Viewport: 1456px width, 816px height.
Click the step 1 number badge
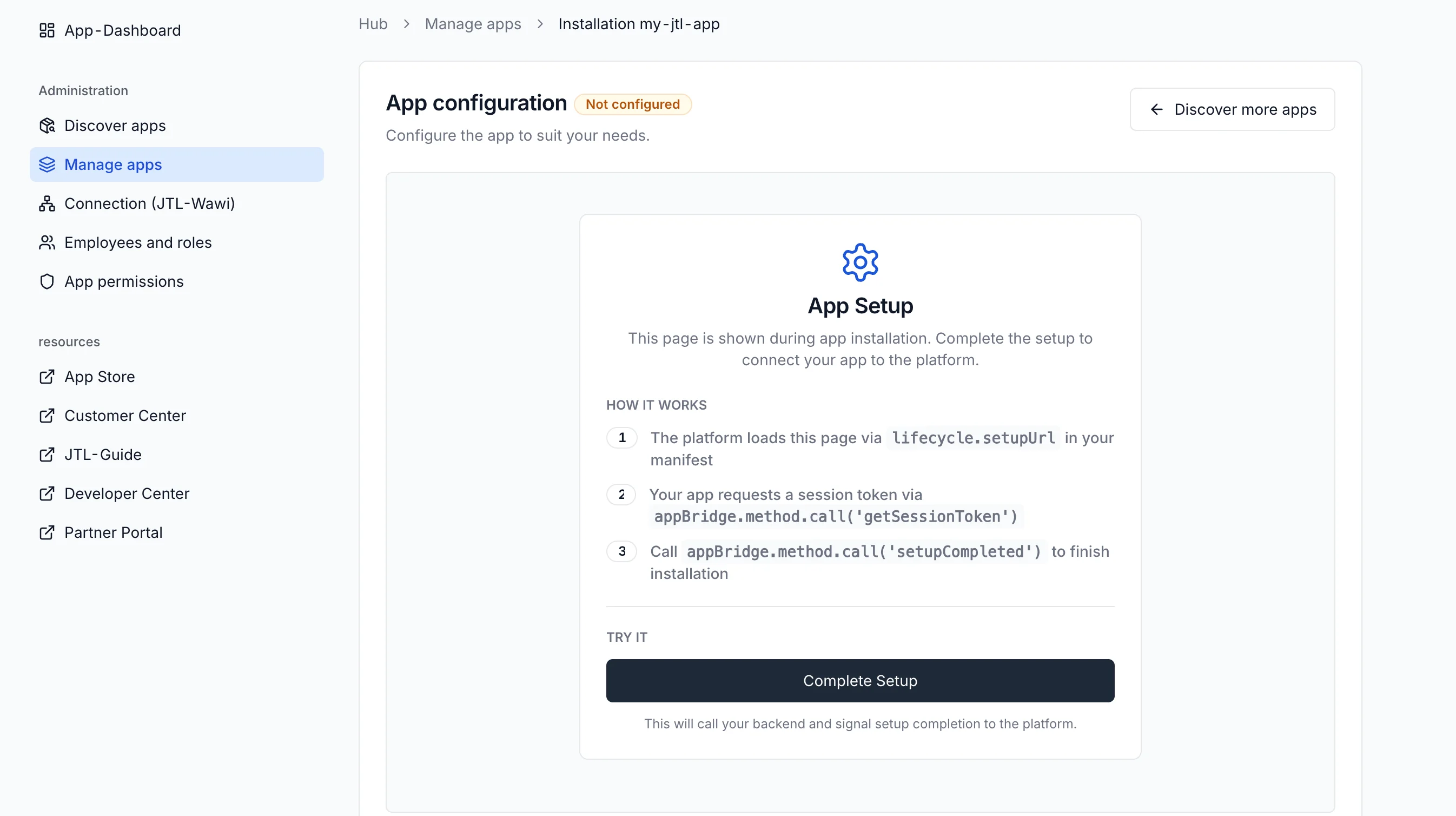[x=622, y=438]
